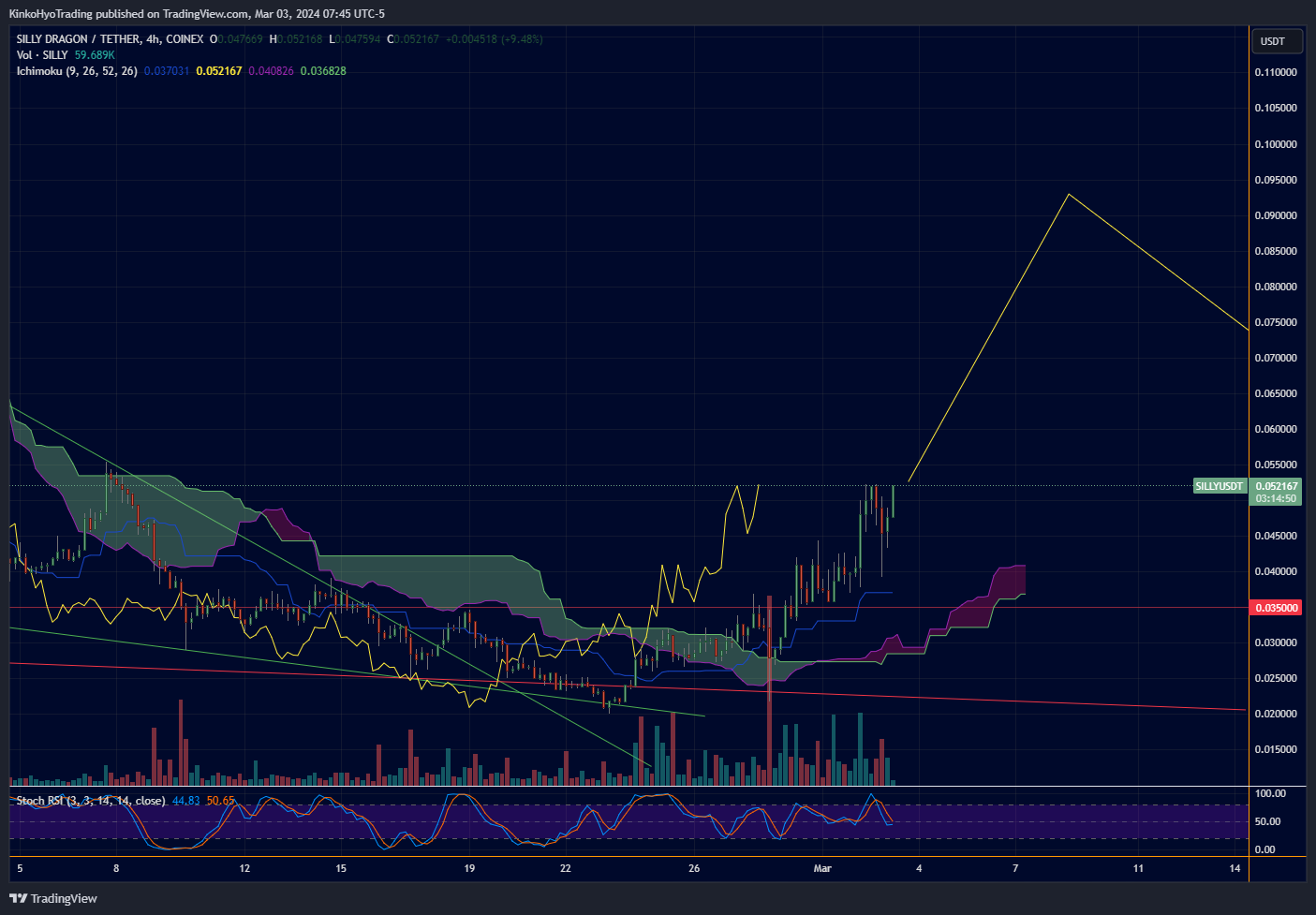Click the red 0.035000 horizontal line price label
The height and width of the screenshot is (915, 1316).
pyautogui.click(x=1277, y=608)
